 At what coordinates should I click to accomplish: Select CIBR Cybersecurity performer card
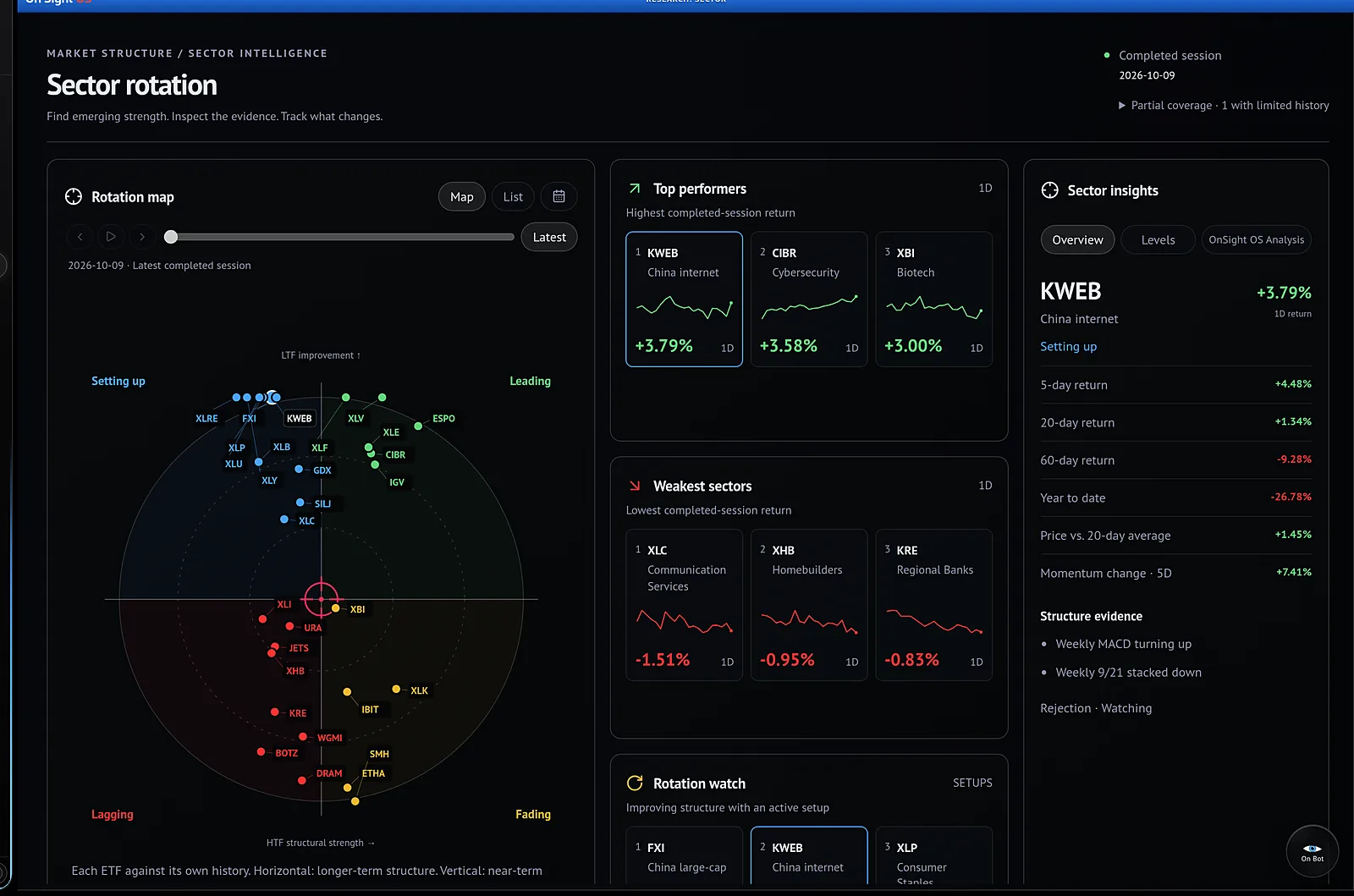click(809, 299)
